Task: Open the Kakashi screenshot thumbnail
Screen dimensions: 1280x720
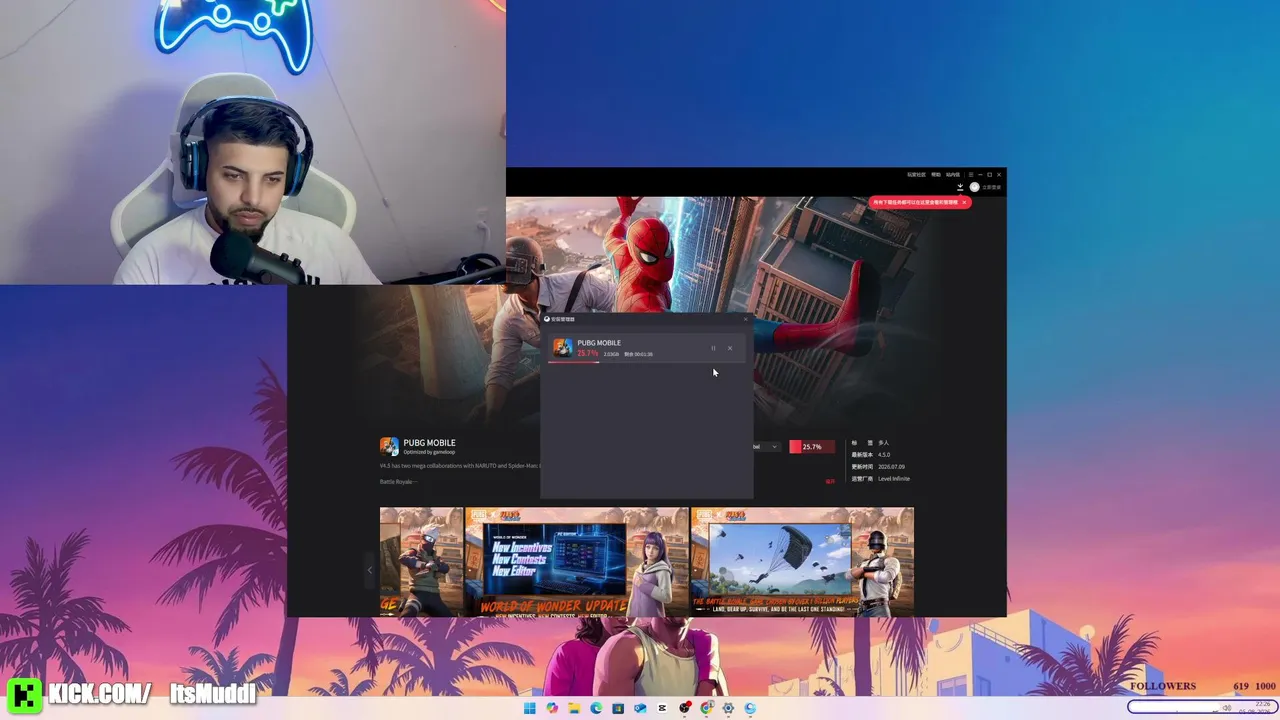Action: click(x=421, y=561)
